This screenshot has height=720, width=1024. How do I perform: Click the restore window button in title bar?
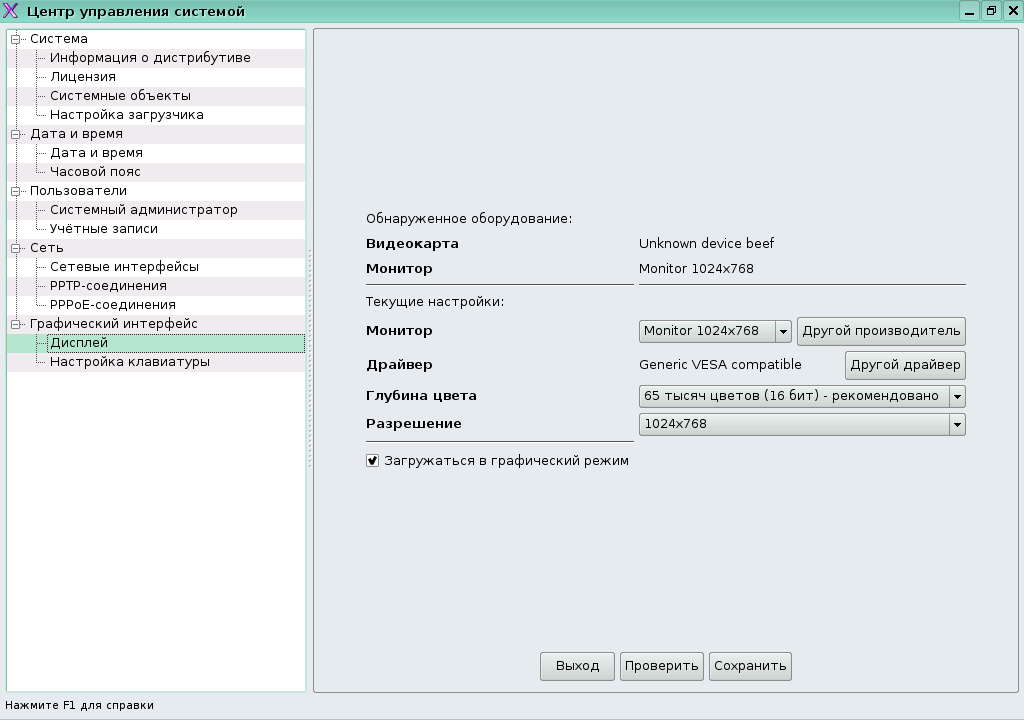991,11
